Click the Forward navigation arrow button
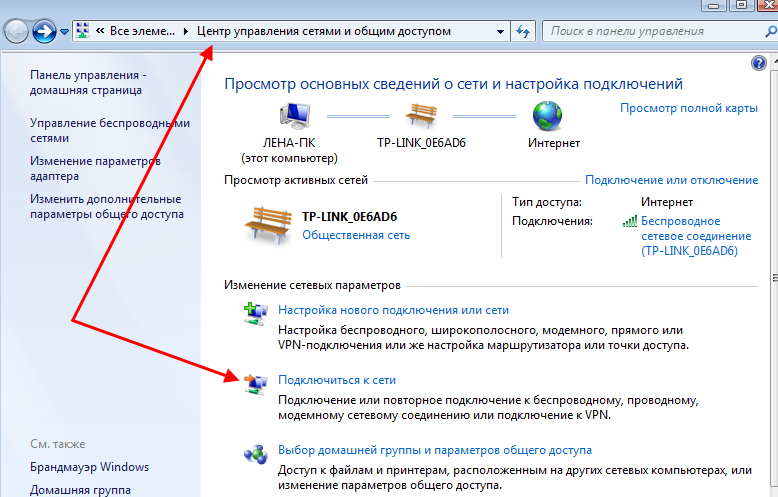This screenshot has height=497, width=778. pos(44,32)
